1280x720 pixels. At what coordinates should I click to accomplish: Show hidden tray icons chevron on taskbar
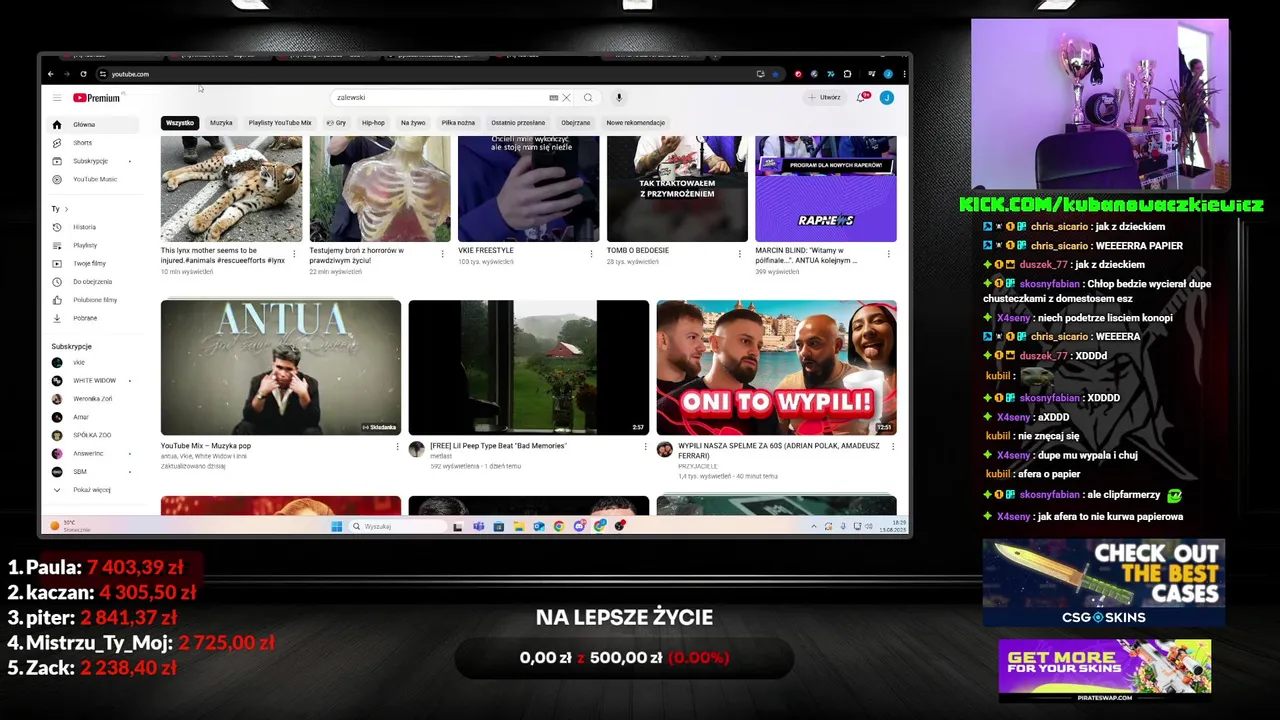(x=814, y=526)
